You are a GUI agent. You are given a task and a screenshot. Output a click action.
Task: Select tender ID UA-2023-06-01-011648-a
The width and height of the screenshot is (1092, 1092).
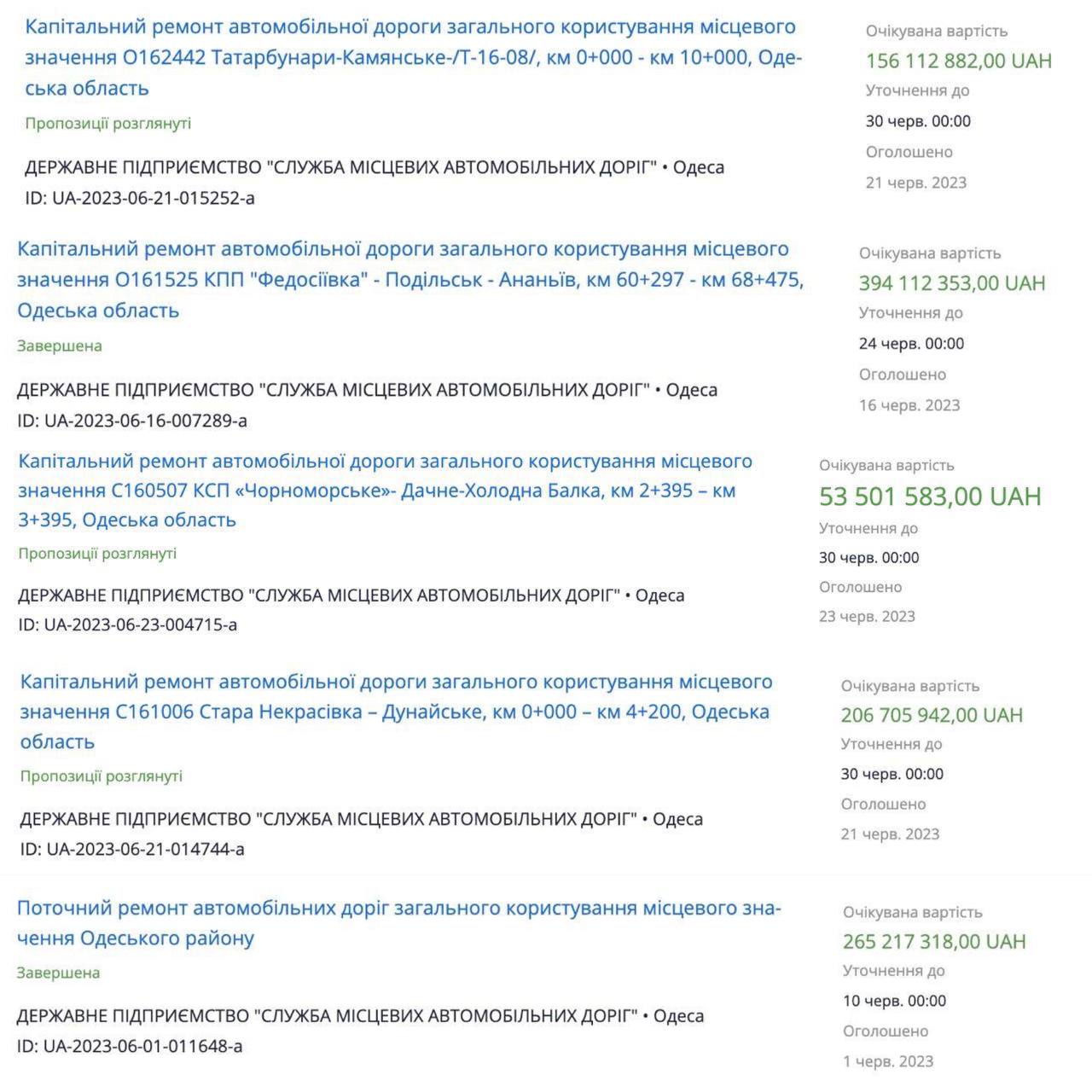(130, 1046)
